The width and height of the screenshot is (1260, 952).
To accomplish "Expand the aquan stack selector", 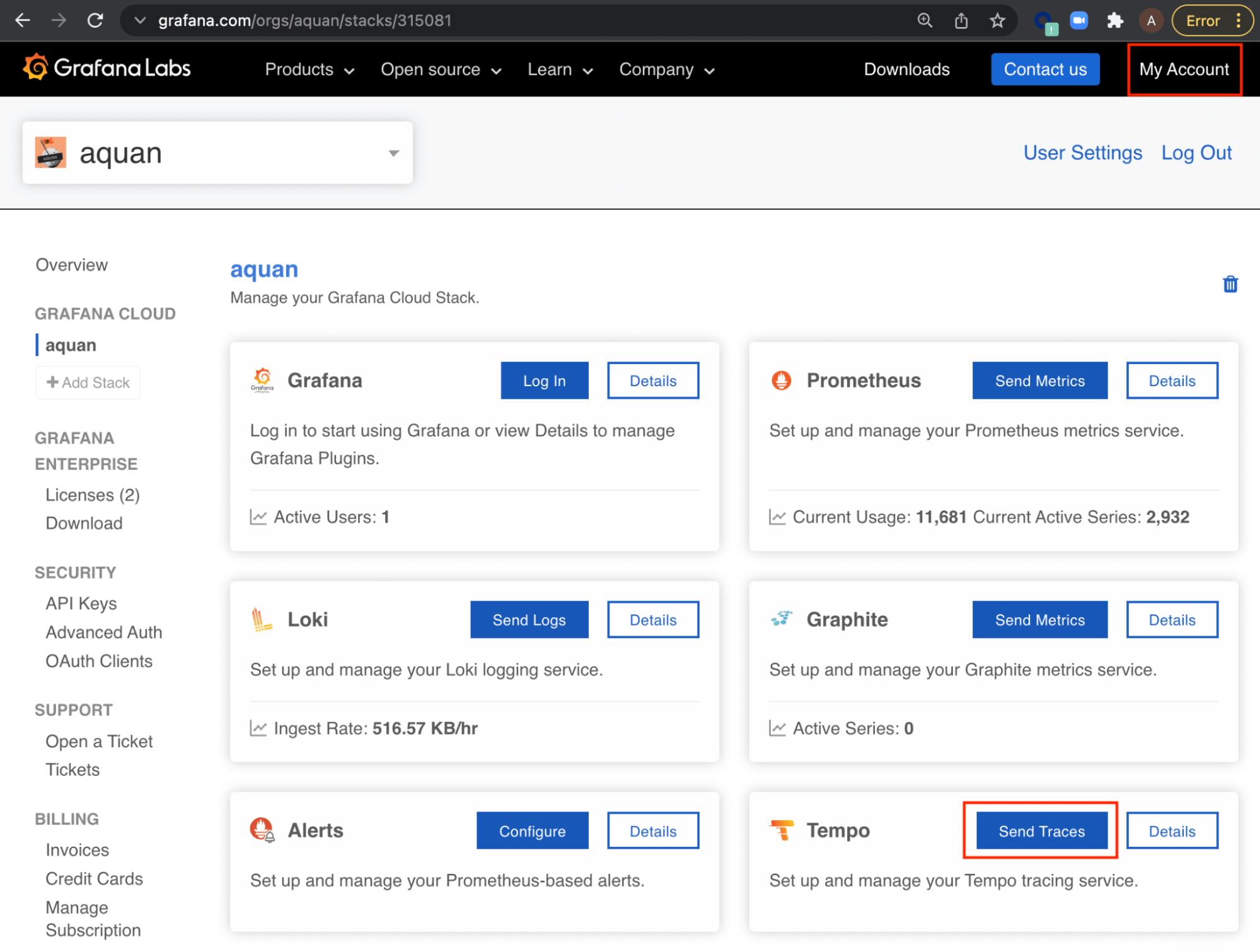I will coord(393,152).
